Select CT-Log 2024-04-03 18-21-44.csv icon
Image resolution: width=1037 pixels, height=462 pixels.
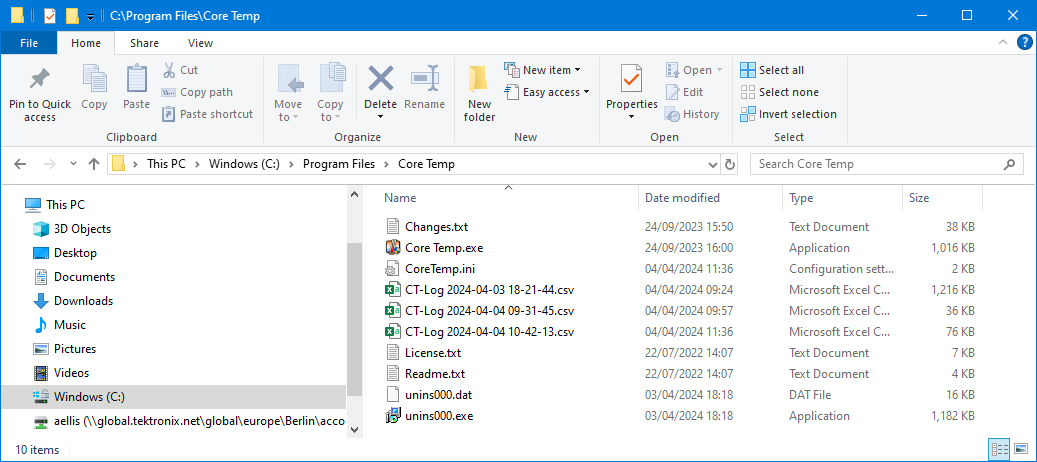[393, 289]
